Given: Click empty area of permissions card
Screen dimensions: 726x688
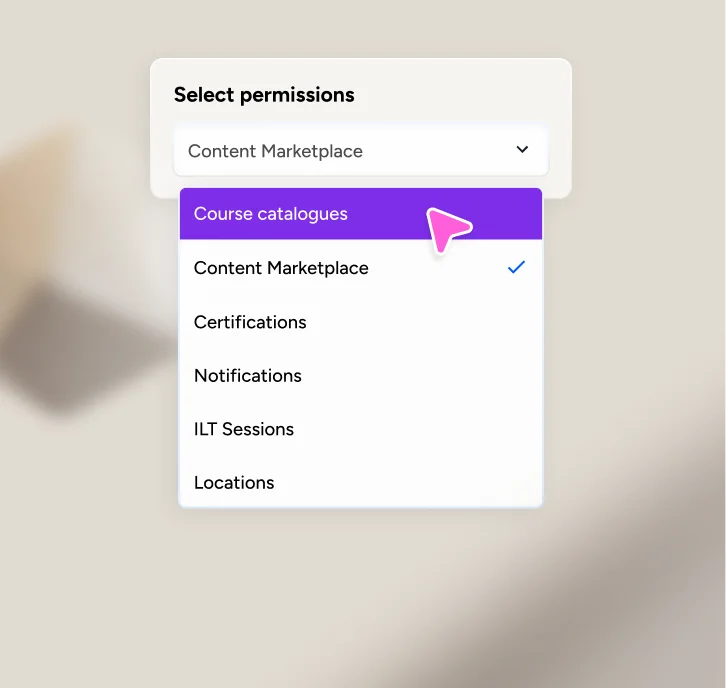Looking at the screenshot, I should point(463,93).
